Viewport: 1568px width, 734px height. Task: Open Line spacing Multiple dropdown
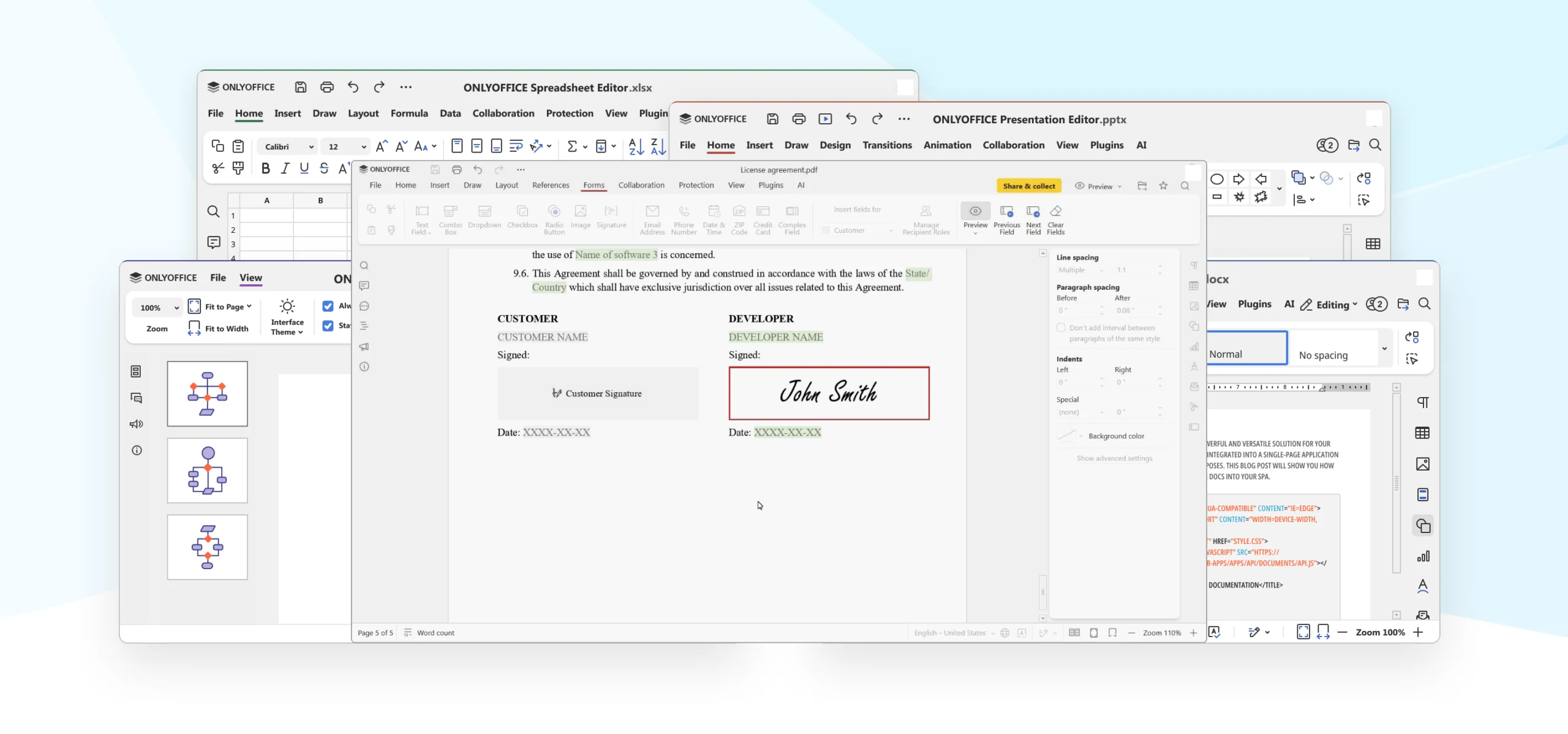coord(1081,270)
